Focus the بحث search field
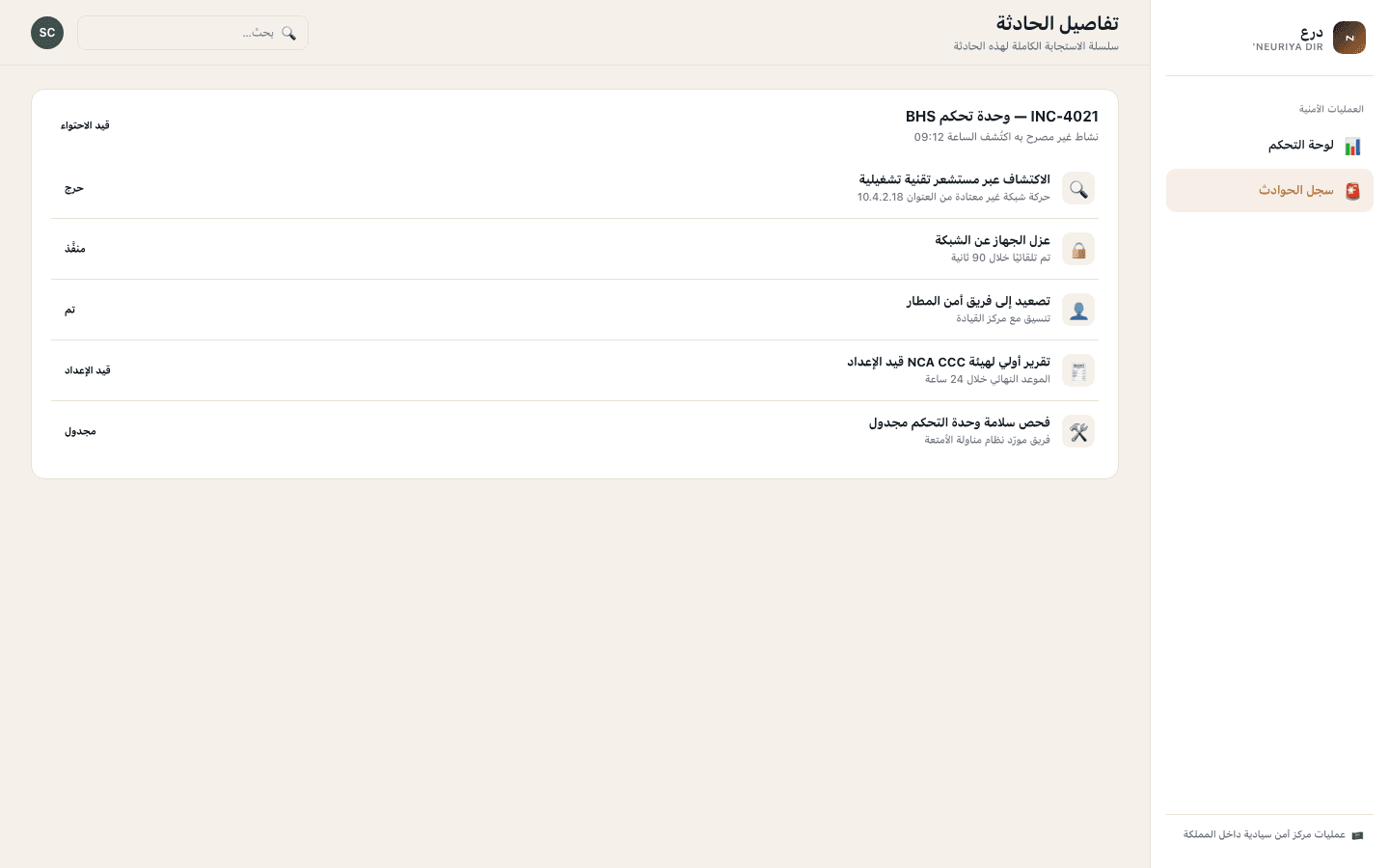This screenshot has height=868, width=1389. [193, 33]
